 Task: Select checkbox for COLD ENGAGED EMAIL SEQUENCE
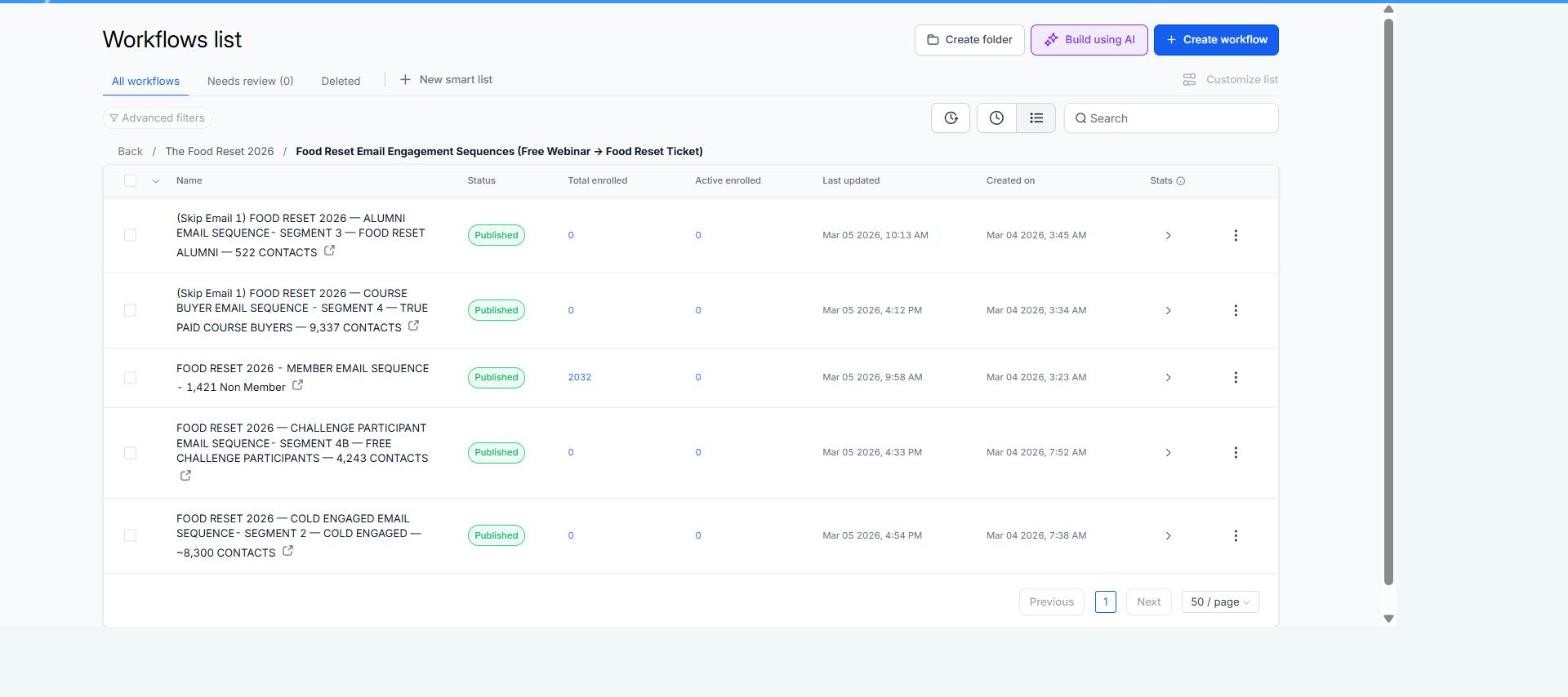pyautogui.click(x=130, y=535)
